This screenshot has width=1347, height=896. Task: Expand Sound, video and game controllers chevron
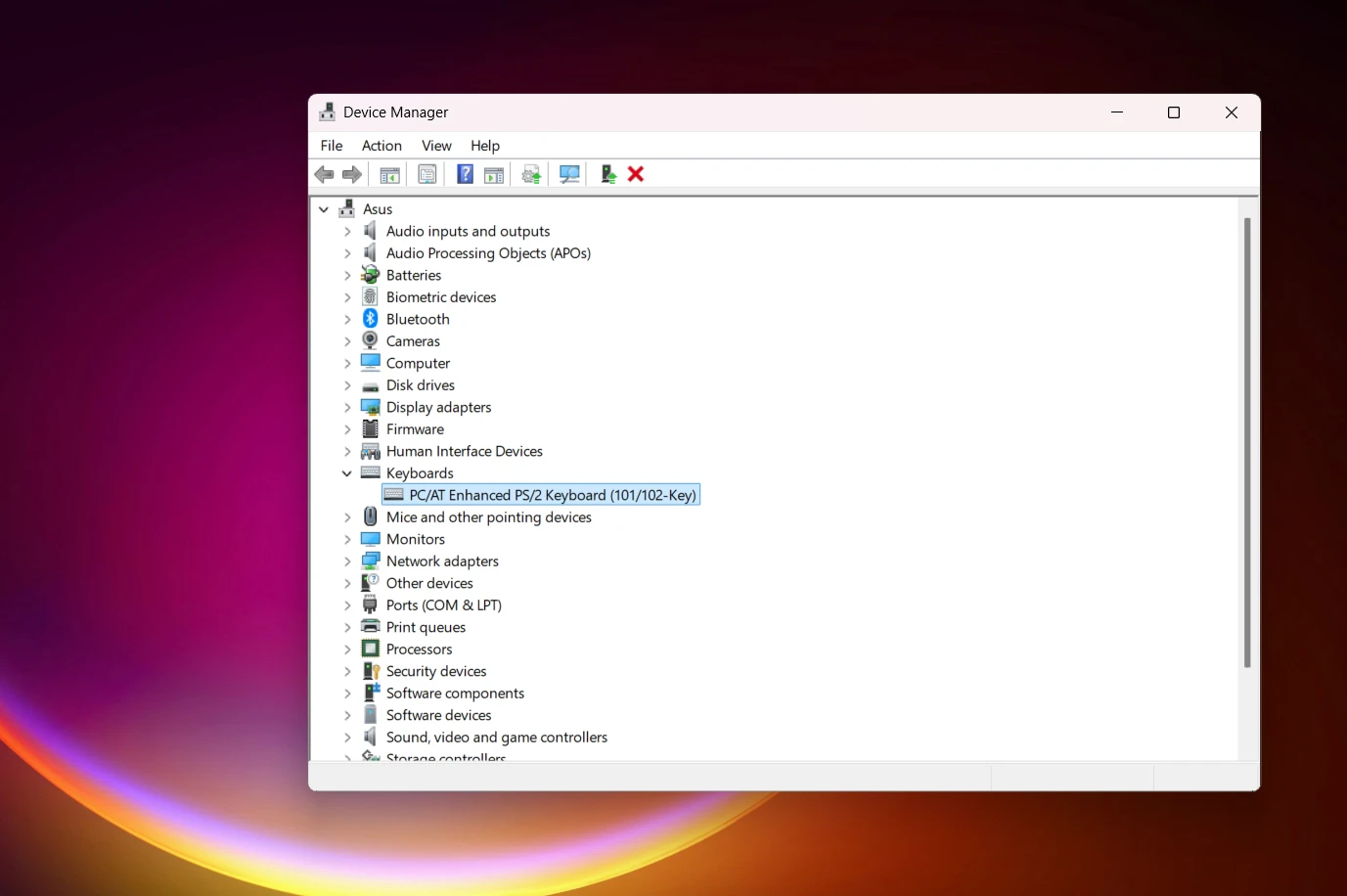(x=347, y=738)
